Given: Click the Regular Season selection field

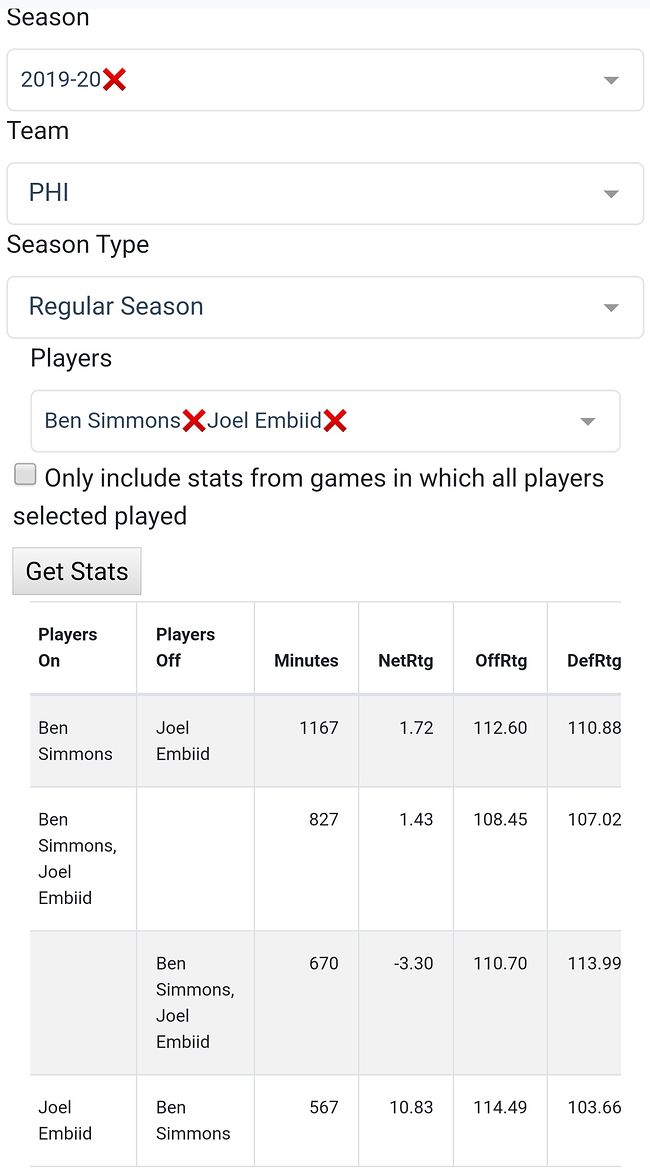Looking at the screenshot, I should click(x=300, y=307).
